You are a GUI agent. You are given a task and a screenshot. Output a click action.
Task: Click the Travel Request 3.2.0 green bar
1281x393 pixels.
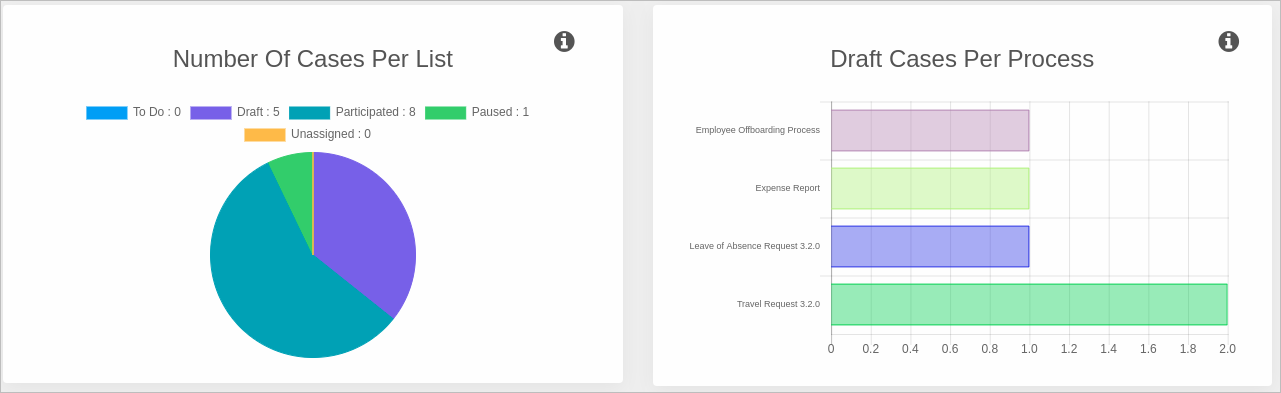1029,305
